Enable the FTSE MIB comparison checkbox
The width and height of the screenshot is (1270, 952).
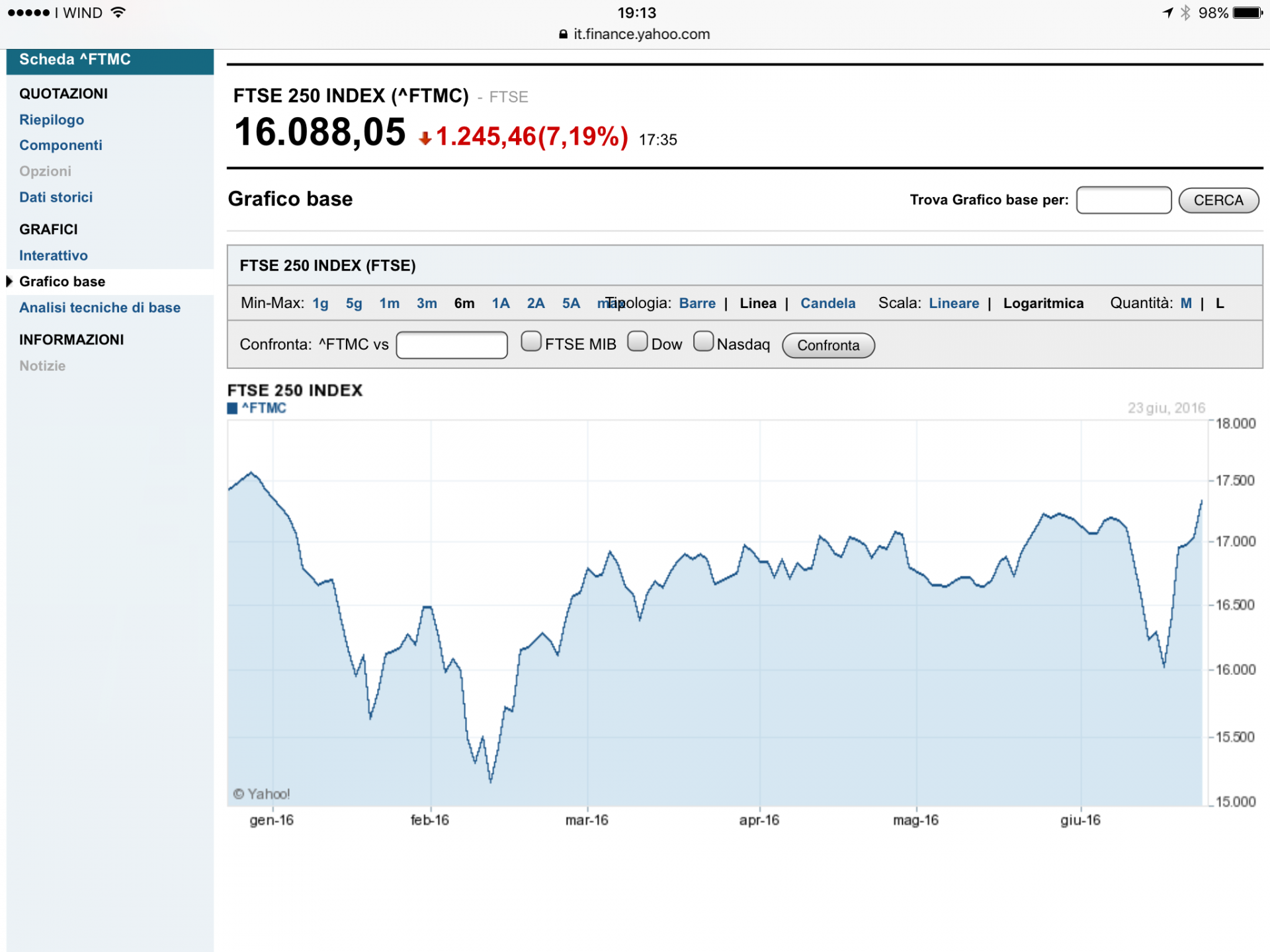[530, 341]
